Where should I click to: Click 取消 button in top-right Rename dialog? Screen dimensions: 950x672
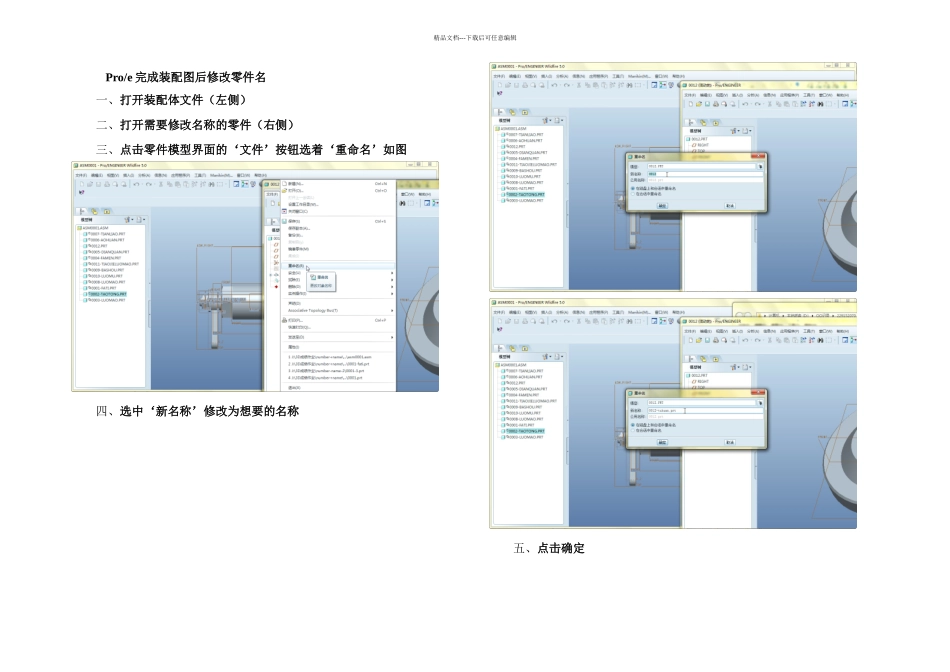tap(730, 206)
